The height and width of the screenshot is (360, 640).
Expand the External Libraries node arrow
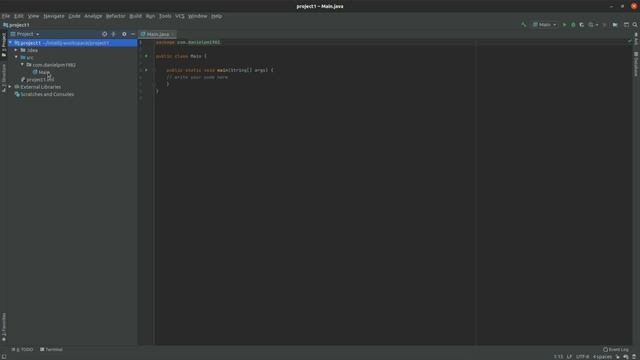coord(10,87)
